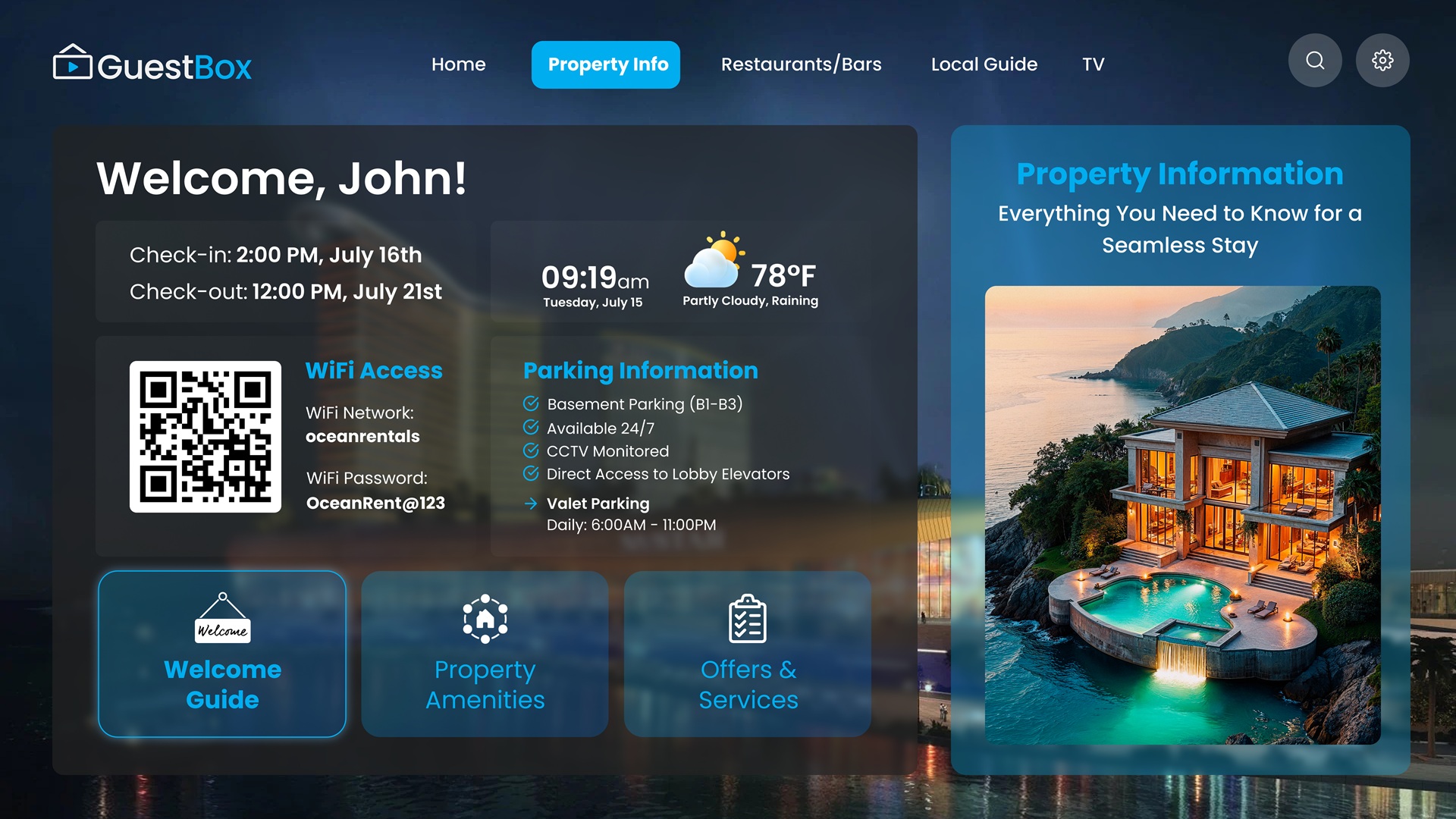
Task: Toggle the CCTV Monitored checkmark
Action: point(530,450)
